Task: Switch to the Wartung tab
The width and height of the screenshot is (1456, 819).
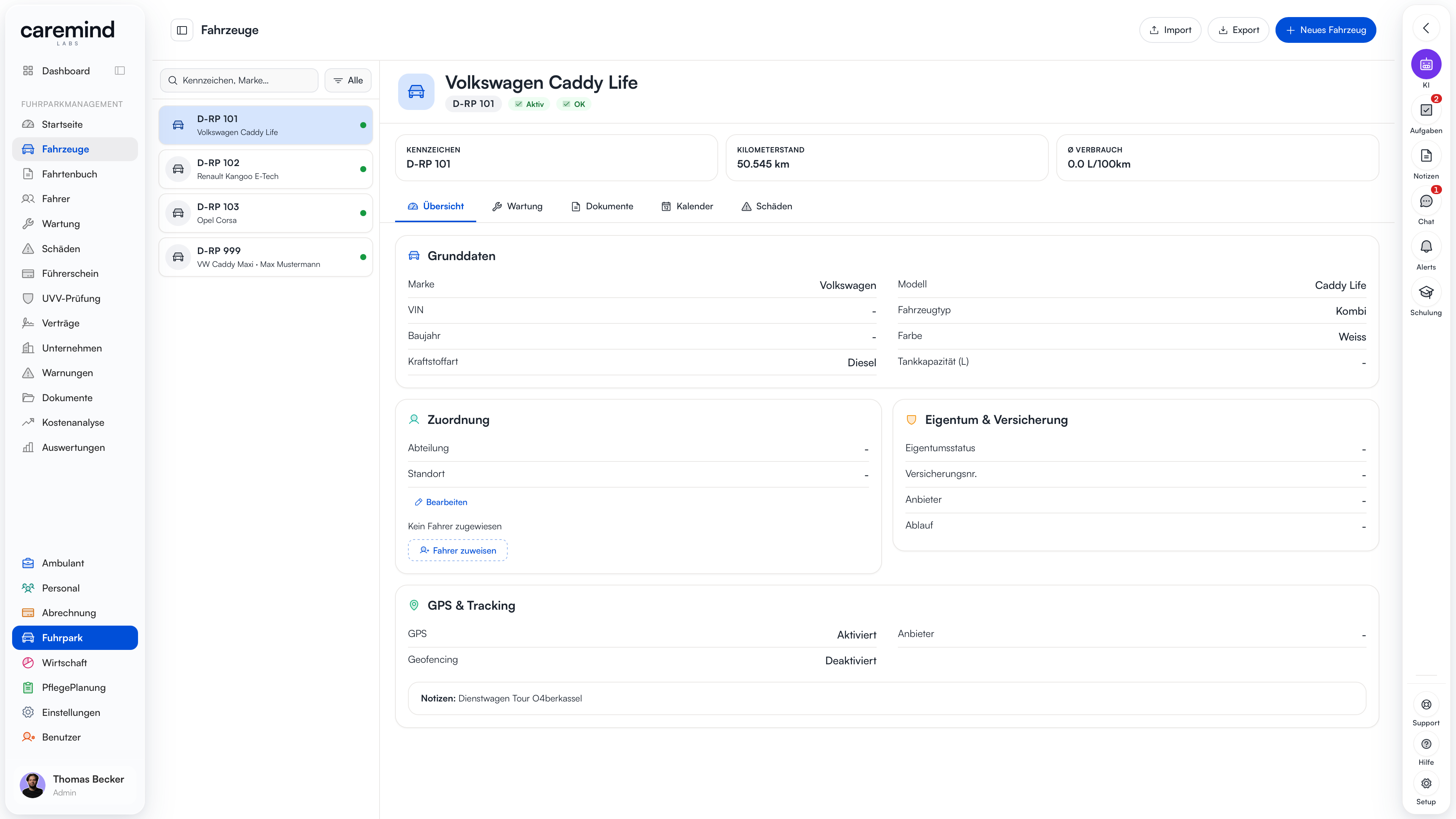Action: coord(517,206)
